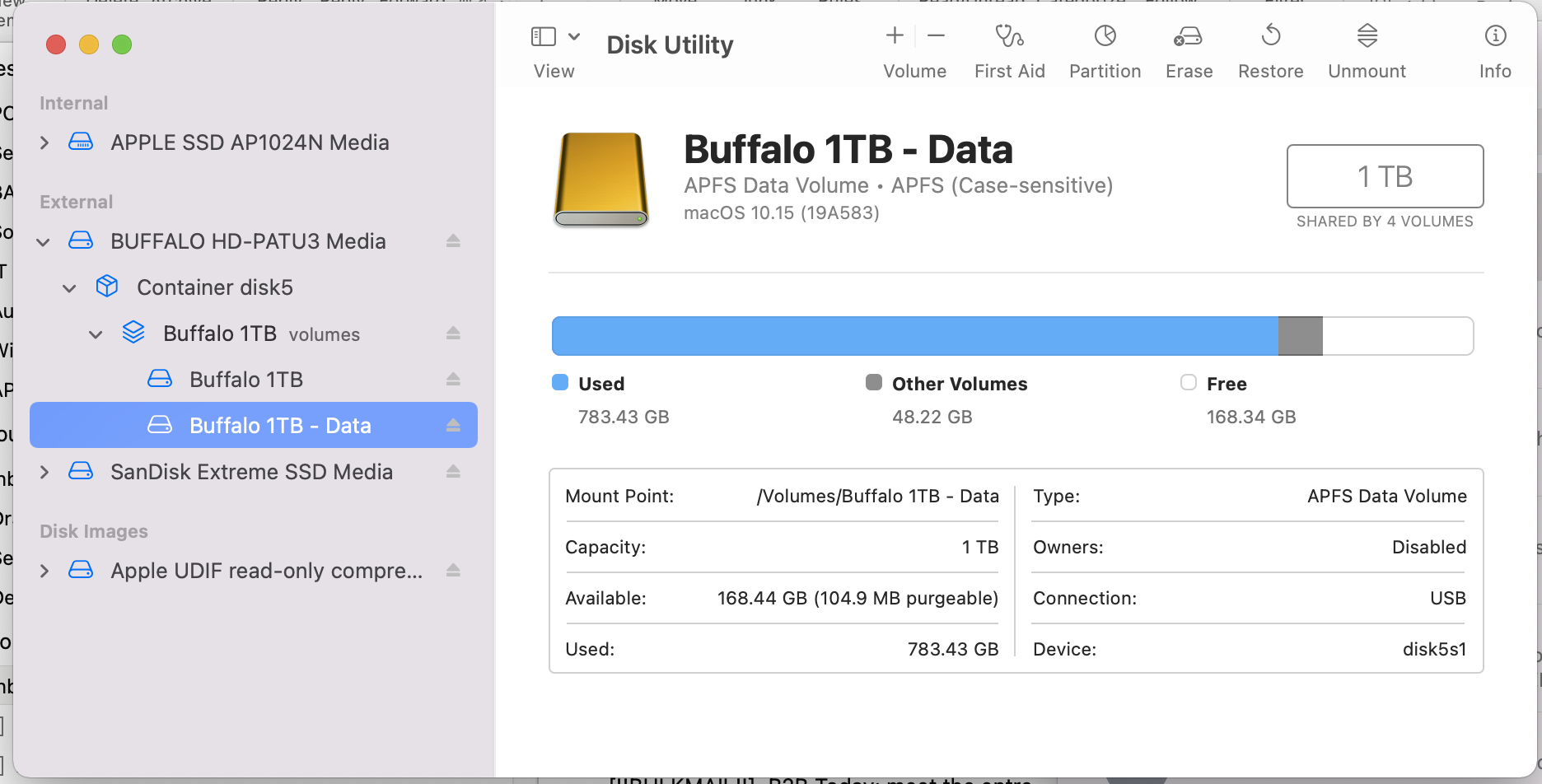
Task: Eject SanDisk Extreme SSD Media
Action: 453,471
